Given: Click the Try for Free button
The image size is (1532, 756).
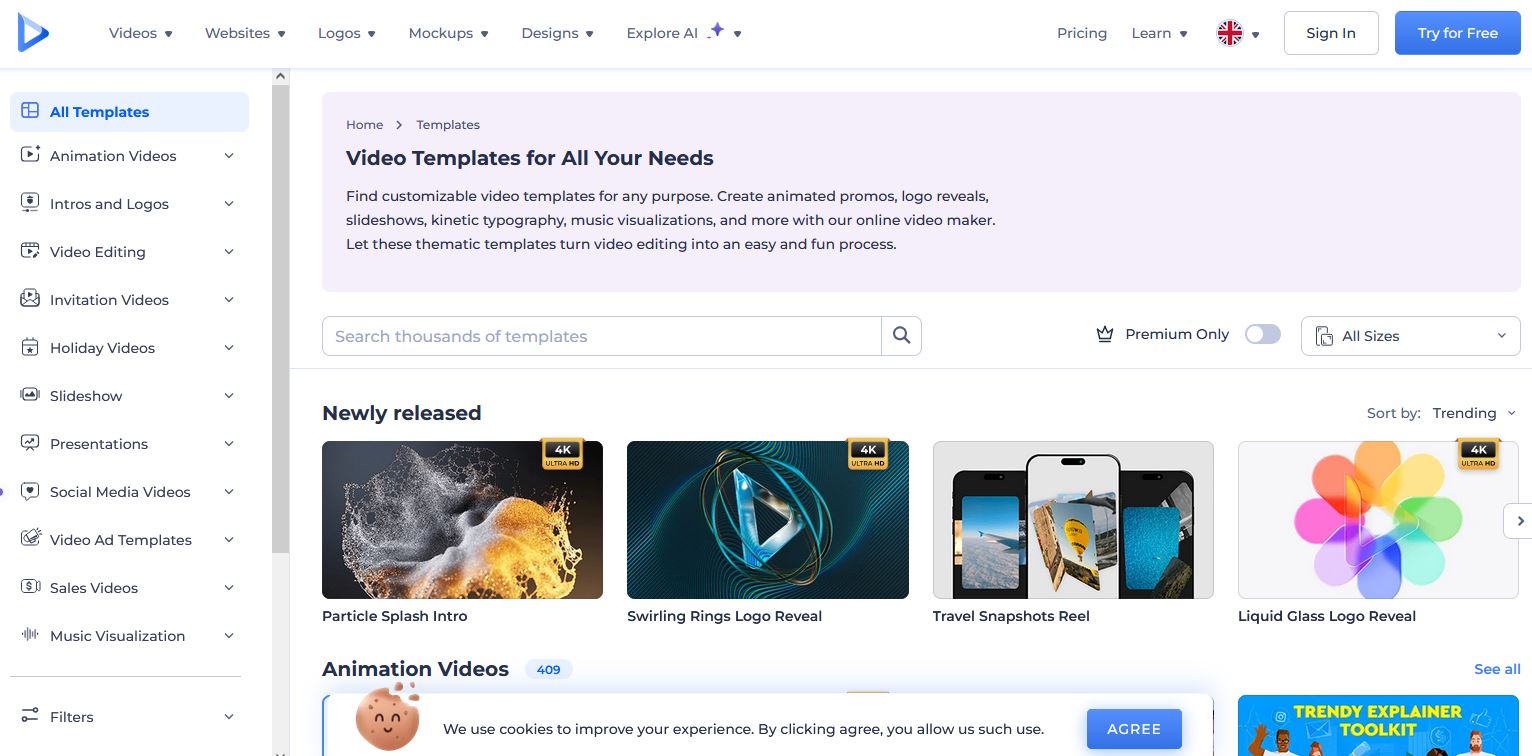Looking at the screenshot, I should pyautogui.click(x=1457, y=33).
